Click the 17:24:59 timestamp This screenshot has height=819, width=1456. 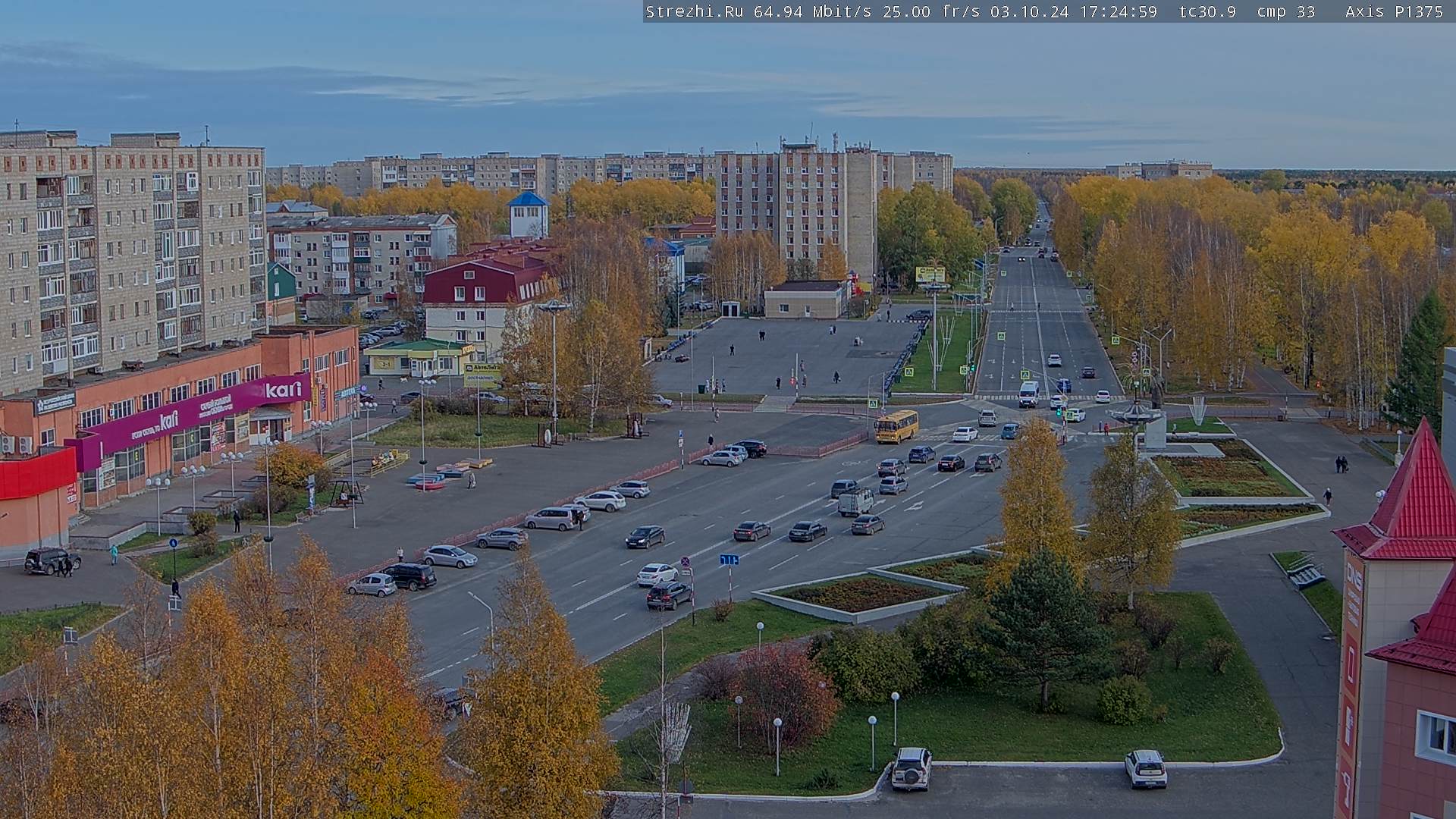(x=1118, y=11)
